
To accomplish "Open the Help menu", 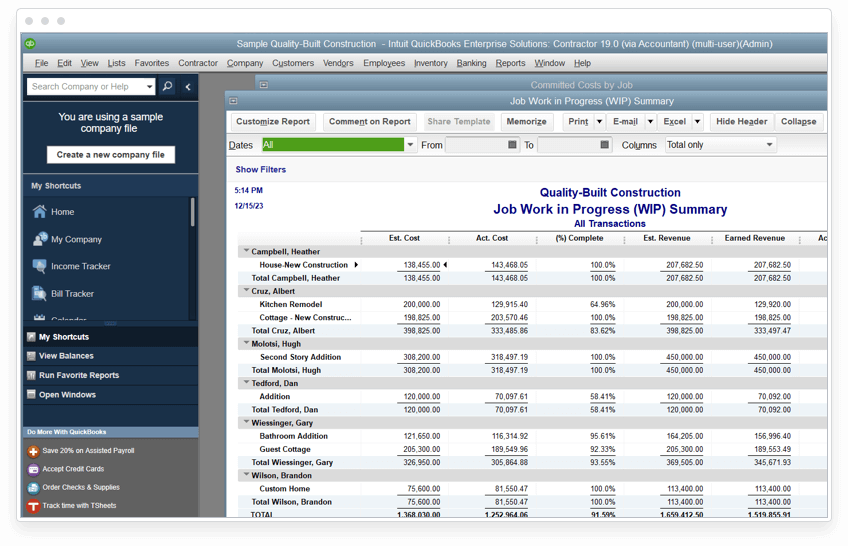I will 582,63.
